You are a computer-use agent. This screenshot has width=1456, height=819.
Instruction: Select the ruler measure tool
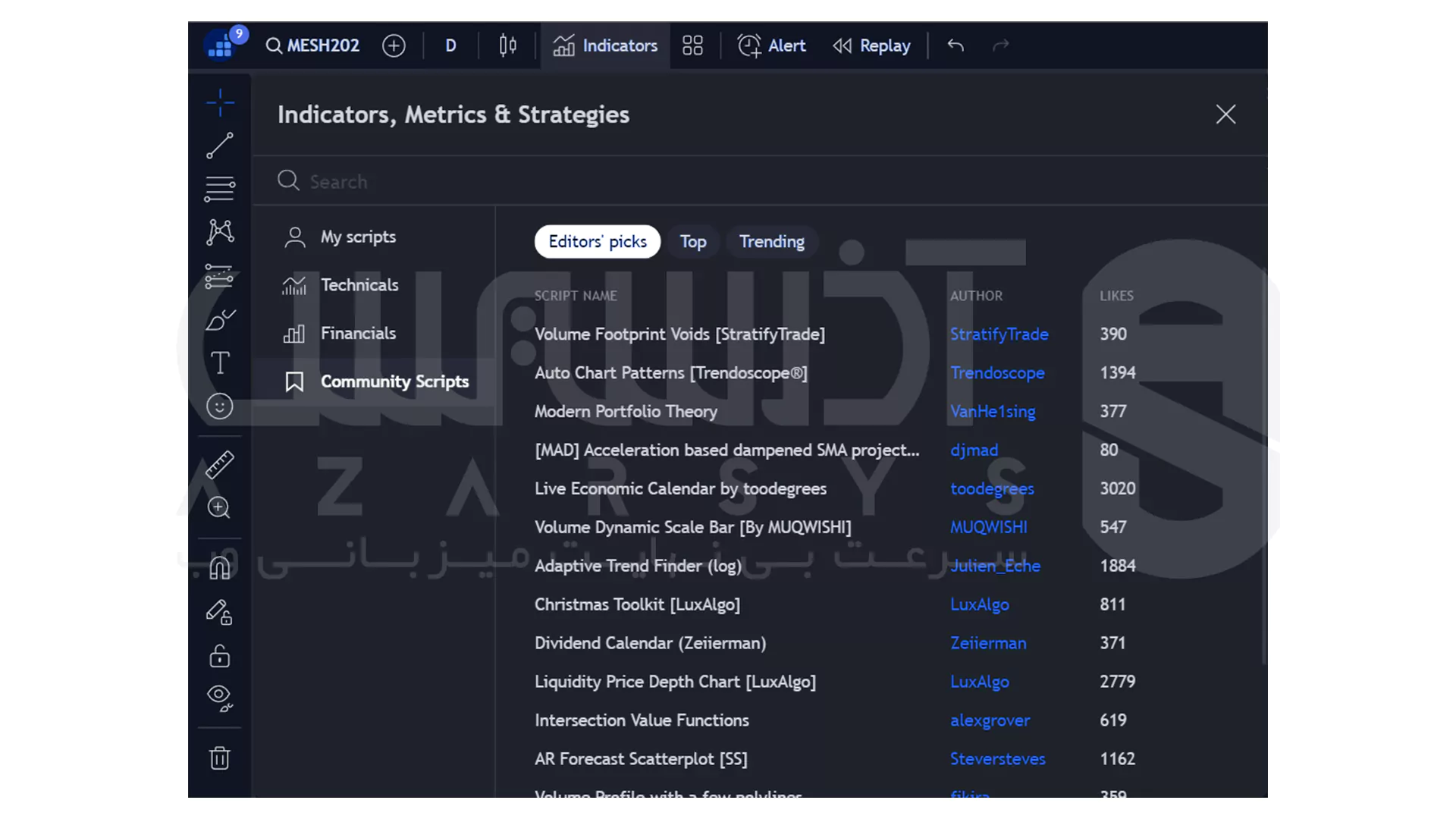click(x=220, y=464)
